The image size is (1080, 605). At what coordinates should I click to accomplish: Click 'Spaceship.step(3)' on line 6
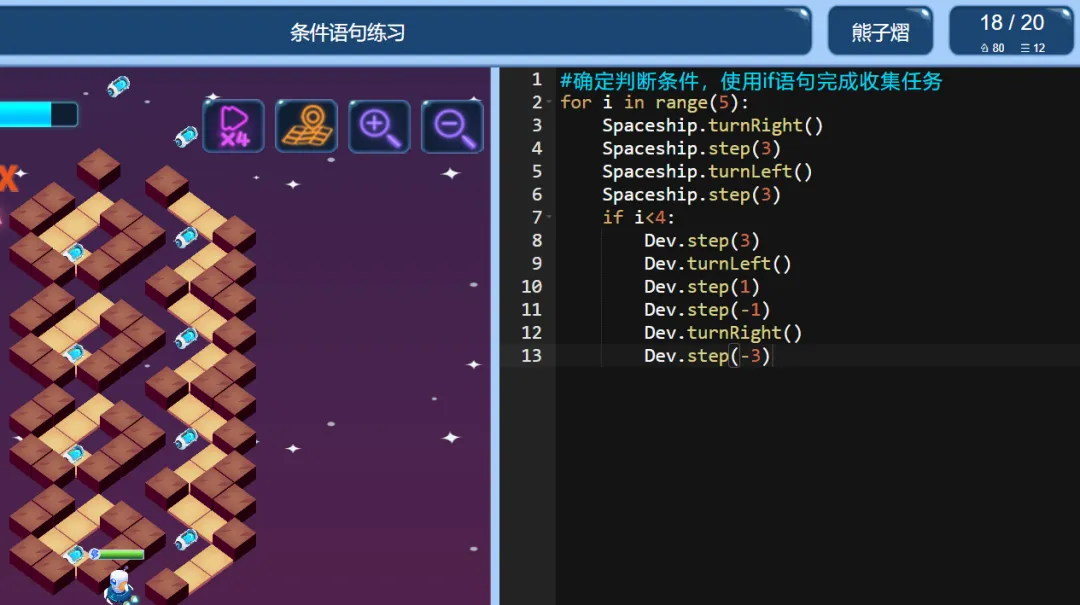691,195
